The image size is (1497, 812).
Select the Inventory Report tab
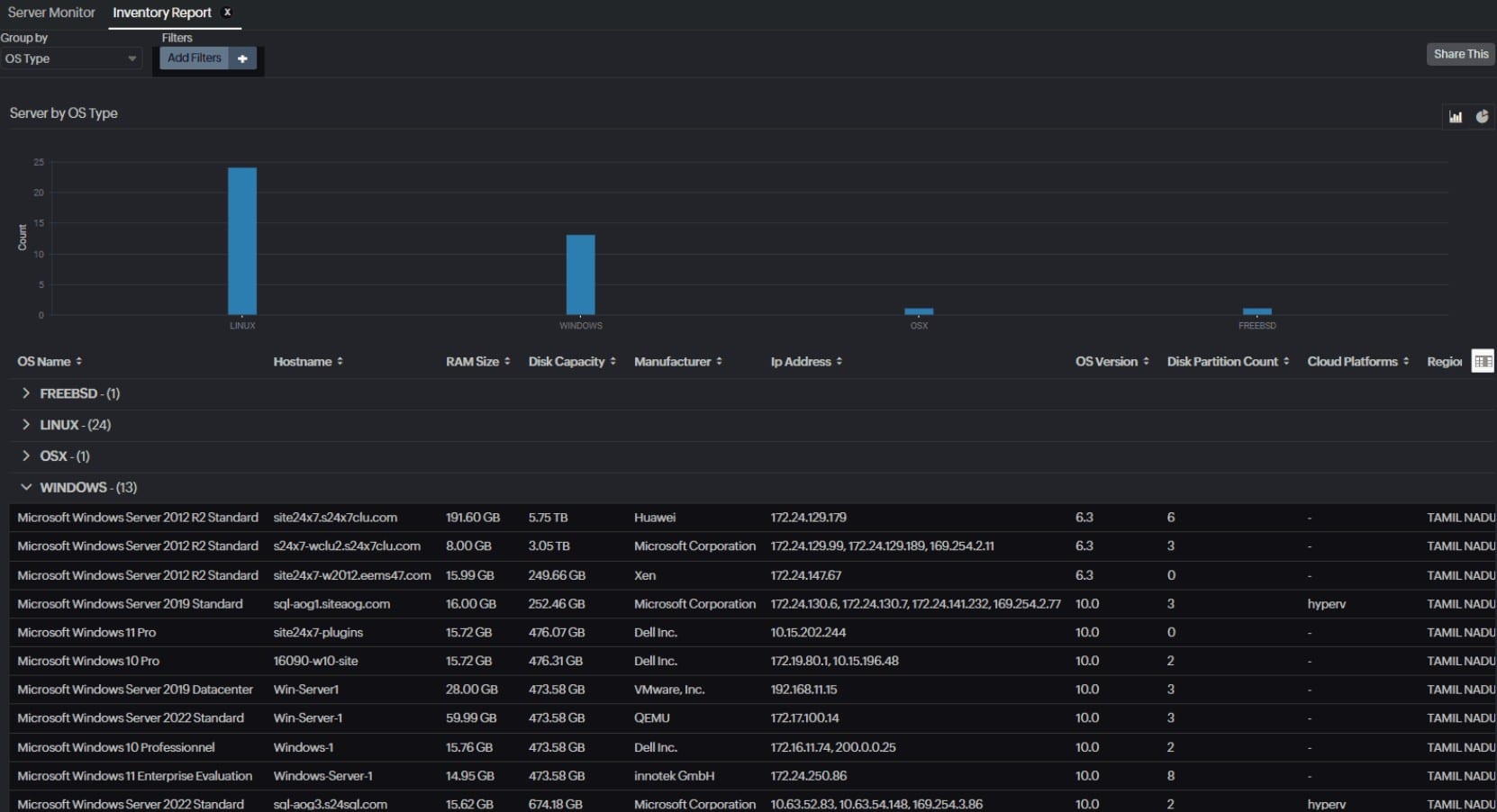[162, 13]
